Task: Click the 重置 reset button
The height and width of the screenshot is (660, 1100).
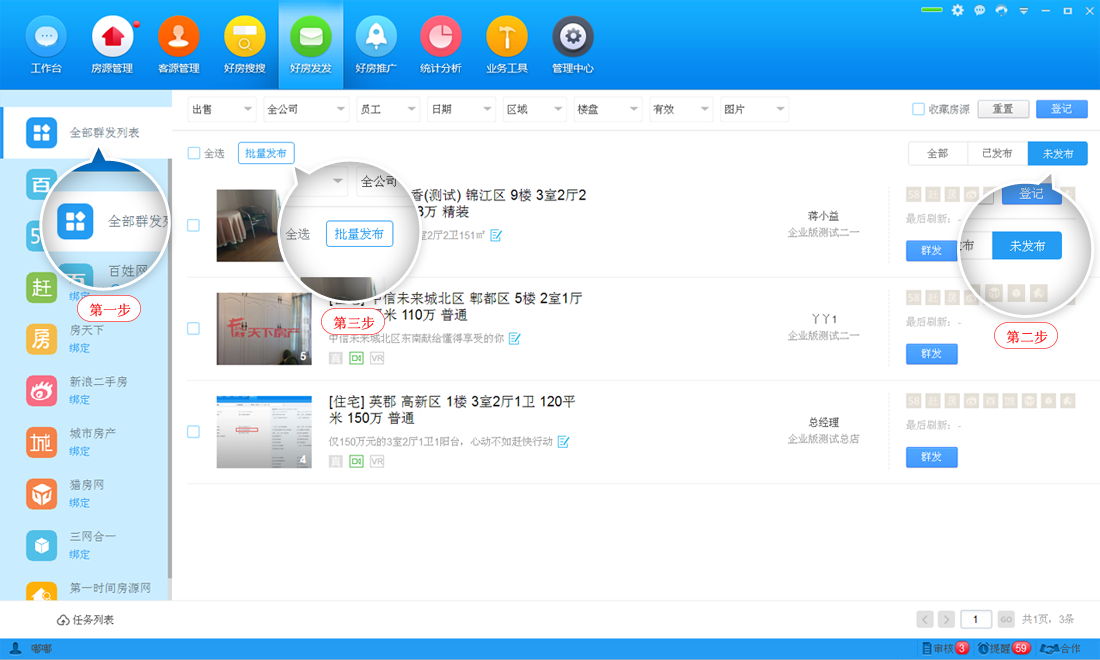Action: click(x=1003, y=108)
